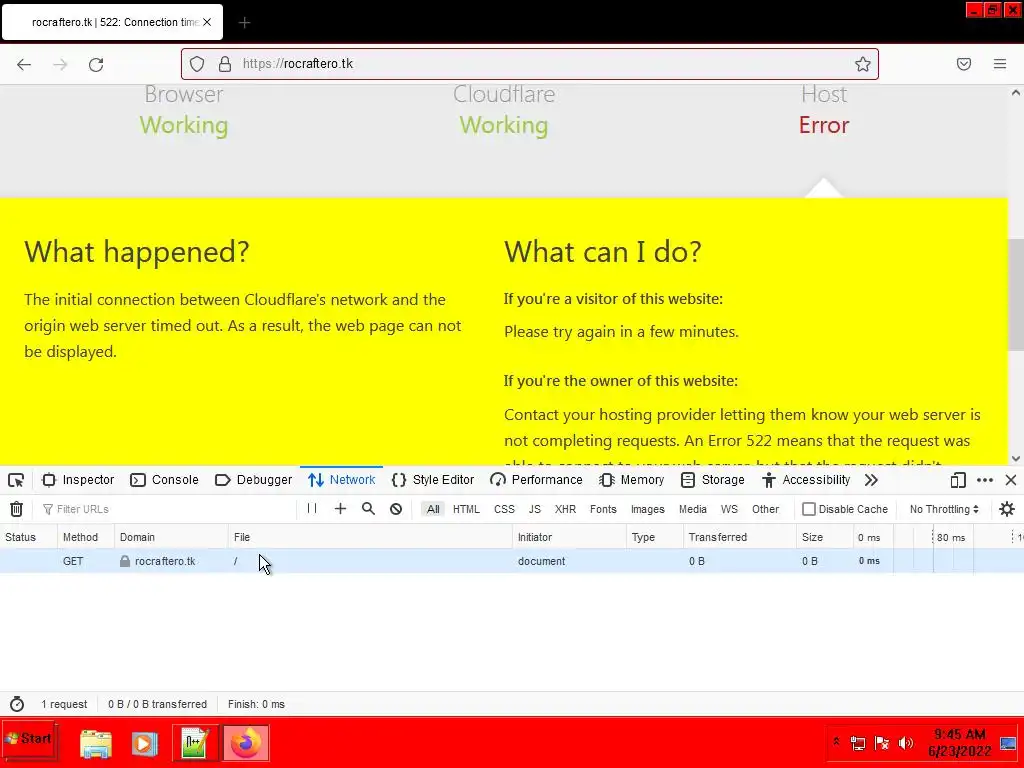
Task: Close the developer tools panel
Action: point(1011,480)
